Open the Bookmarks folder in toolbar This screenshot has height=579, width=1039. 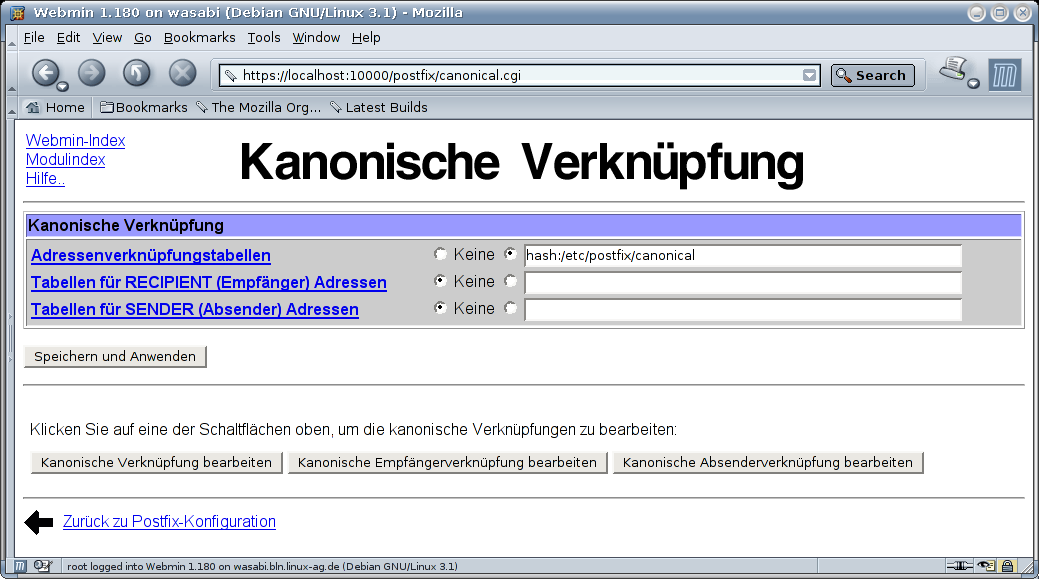coord(144,107)
